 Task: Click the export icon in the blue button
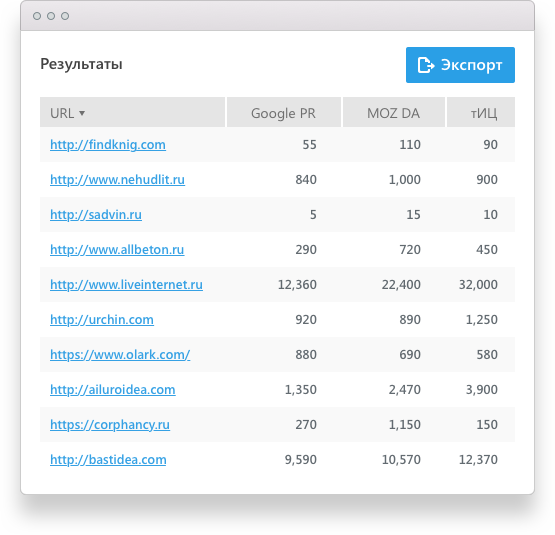pos(425,65)
